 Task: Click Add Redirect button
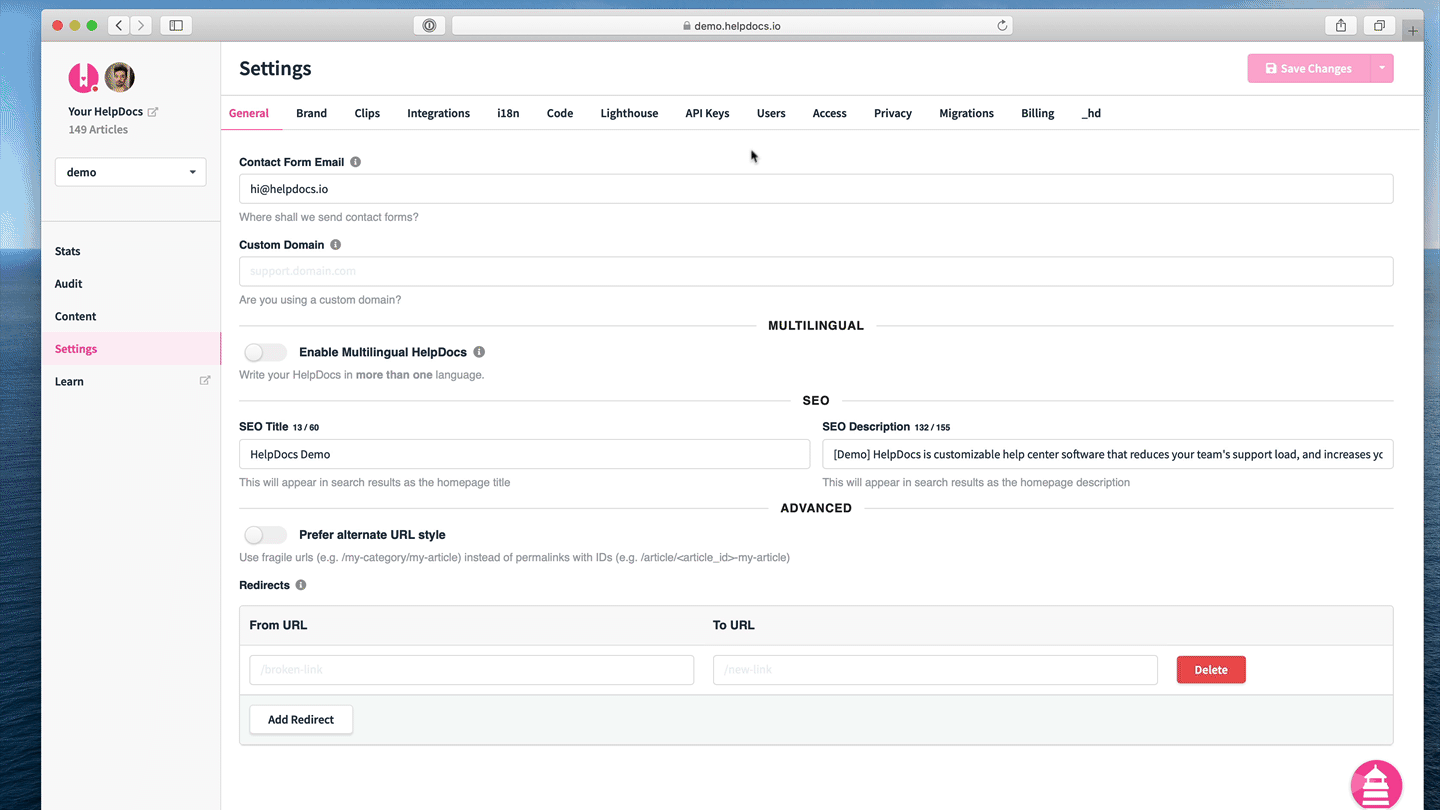[x=301, y=719]
